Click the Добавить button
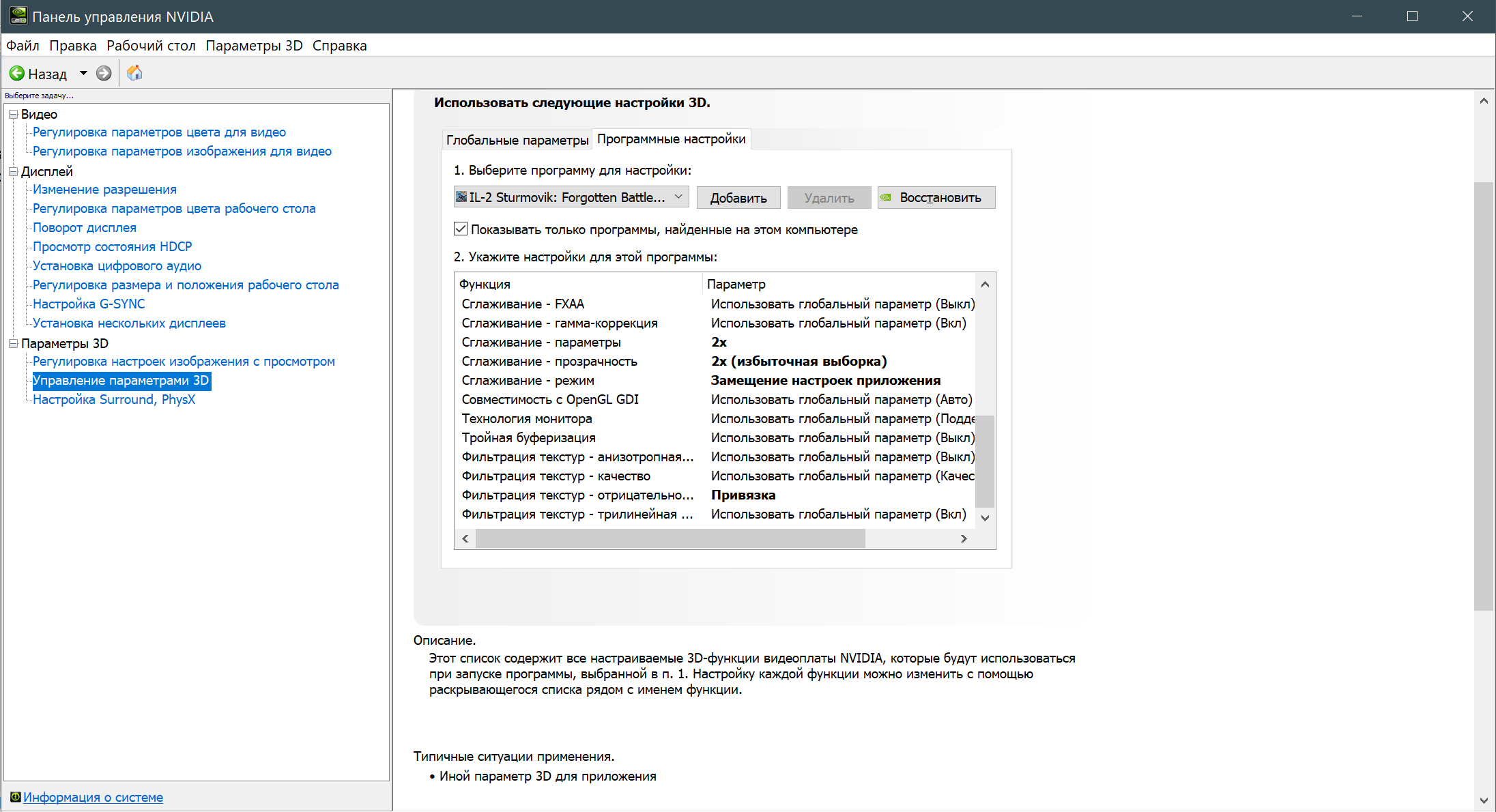This screenshot has width=1496, height=812. pyautogui.click(x=738, y=198)
